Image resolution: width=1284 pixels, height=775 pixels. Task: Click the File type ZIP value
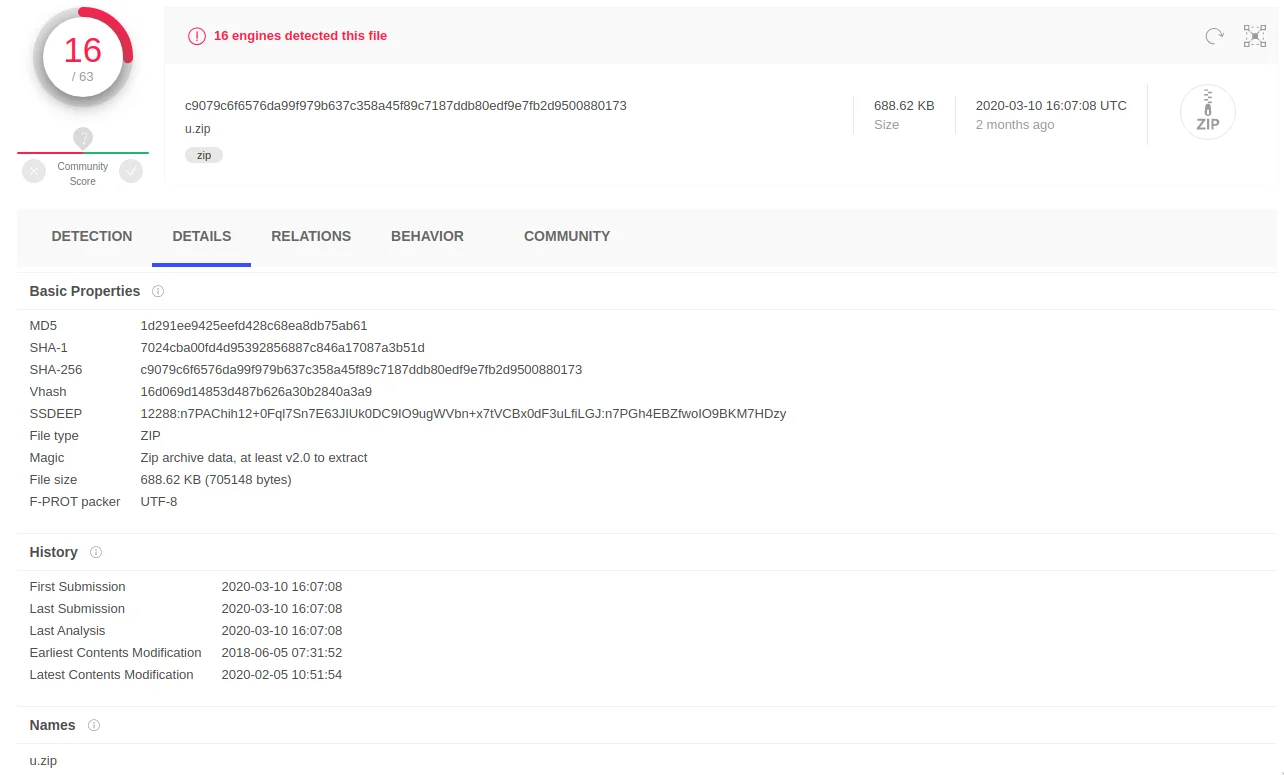pos(151,436)
